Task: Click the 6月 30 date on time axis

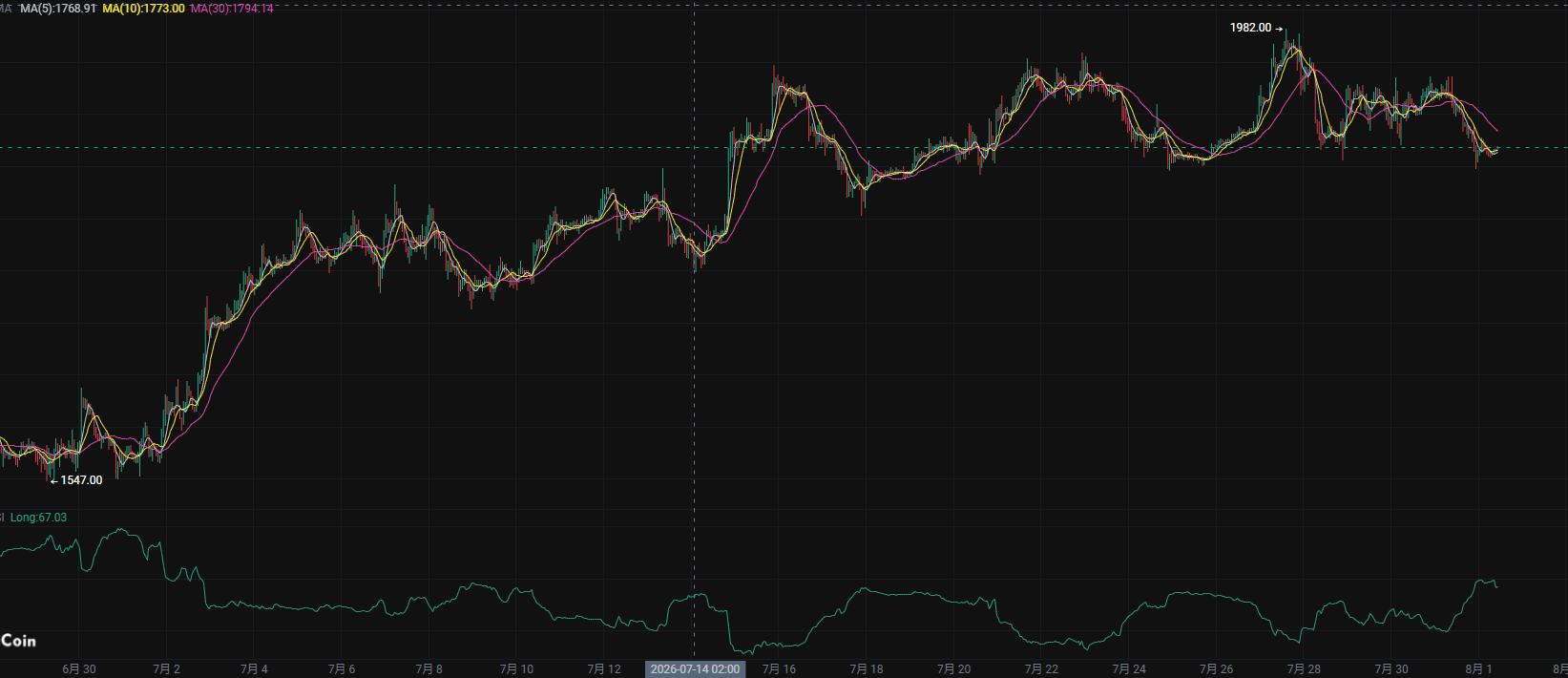Action: [79, 669]
